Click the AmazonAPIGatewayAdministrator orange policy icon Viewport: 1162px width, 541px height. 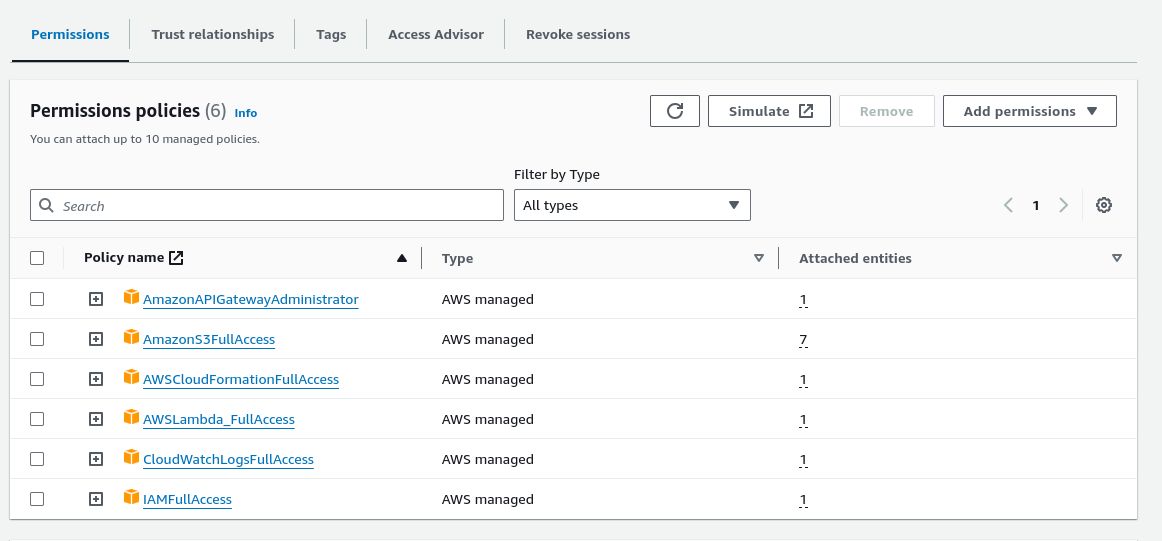[131, 297]
